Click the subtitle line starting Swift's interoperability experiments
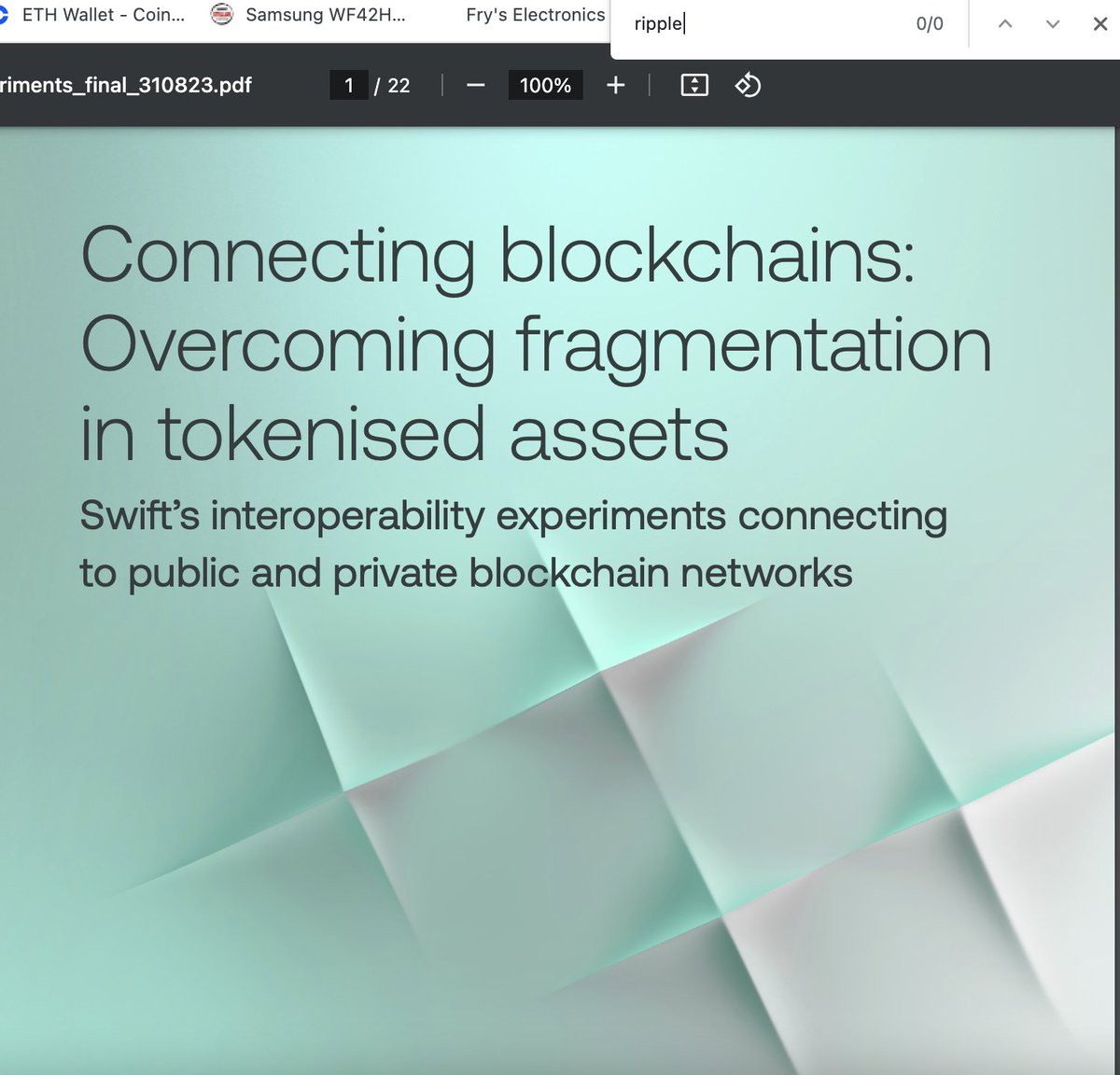Screen dimensions: 1120x1075 [513, 516]
